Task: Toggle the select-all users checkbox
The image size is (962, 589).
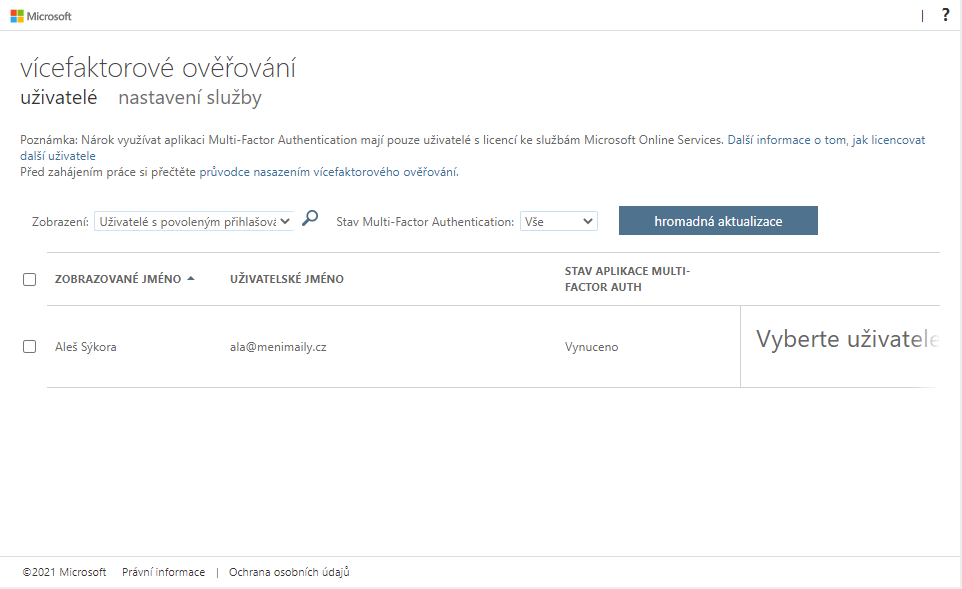Action: [x=29, y=279]
